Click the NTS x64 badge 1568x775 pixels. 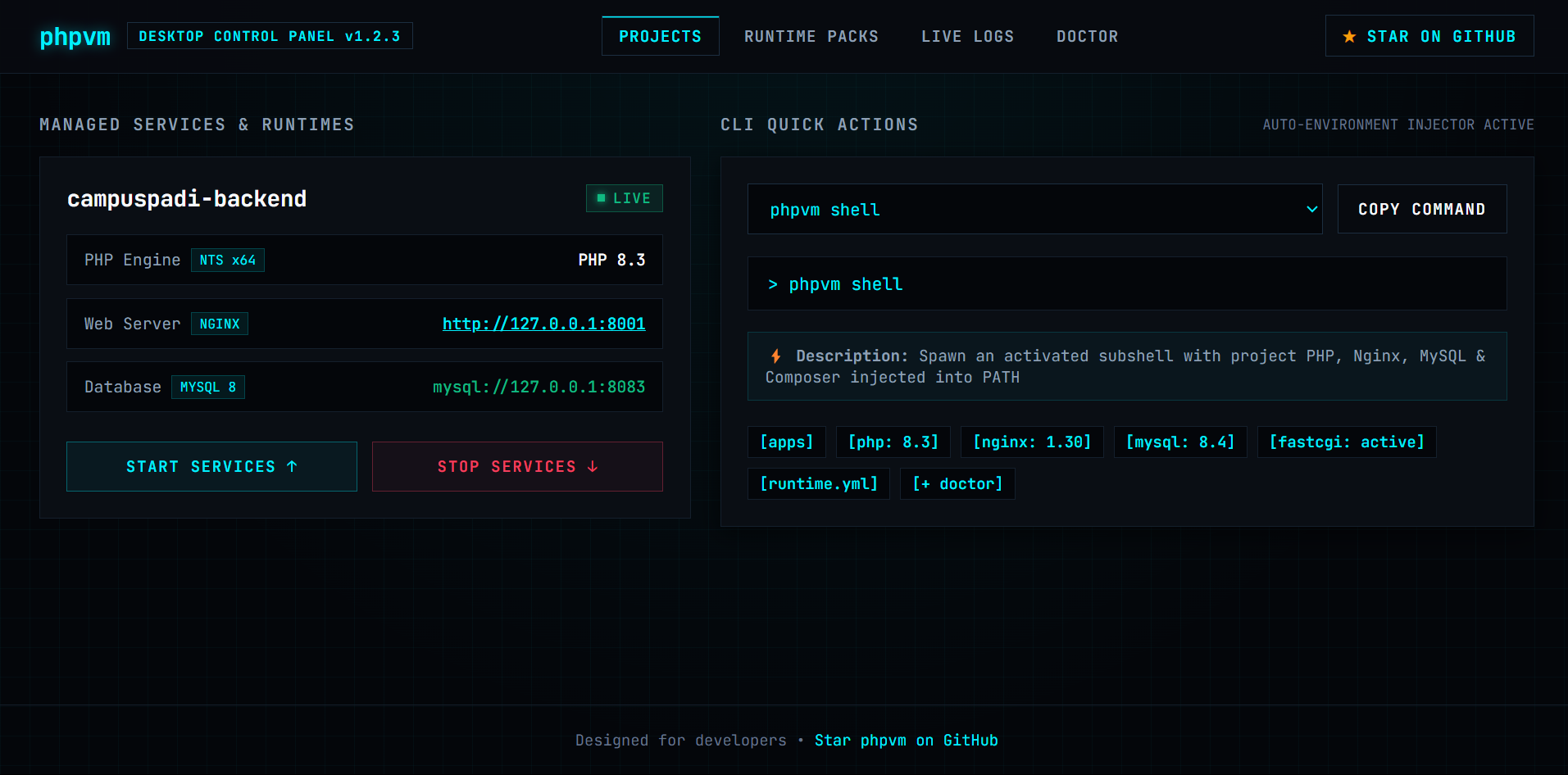point(228,261)
